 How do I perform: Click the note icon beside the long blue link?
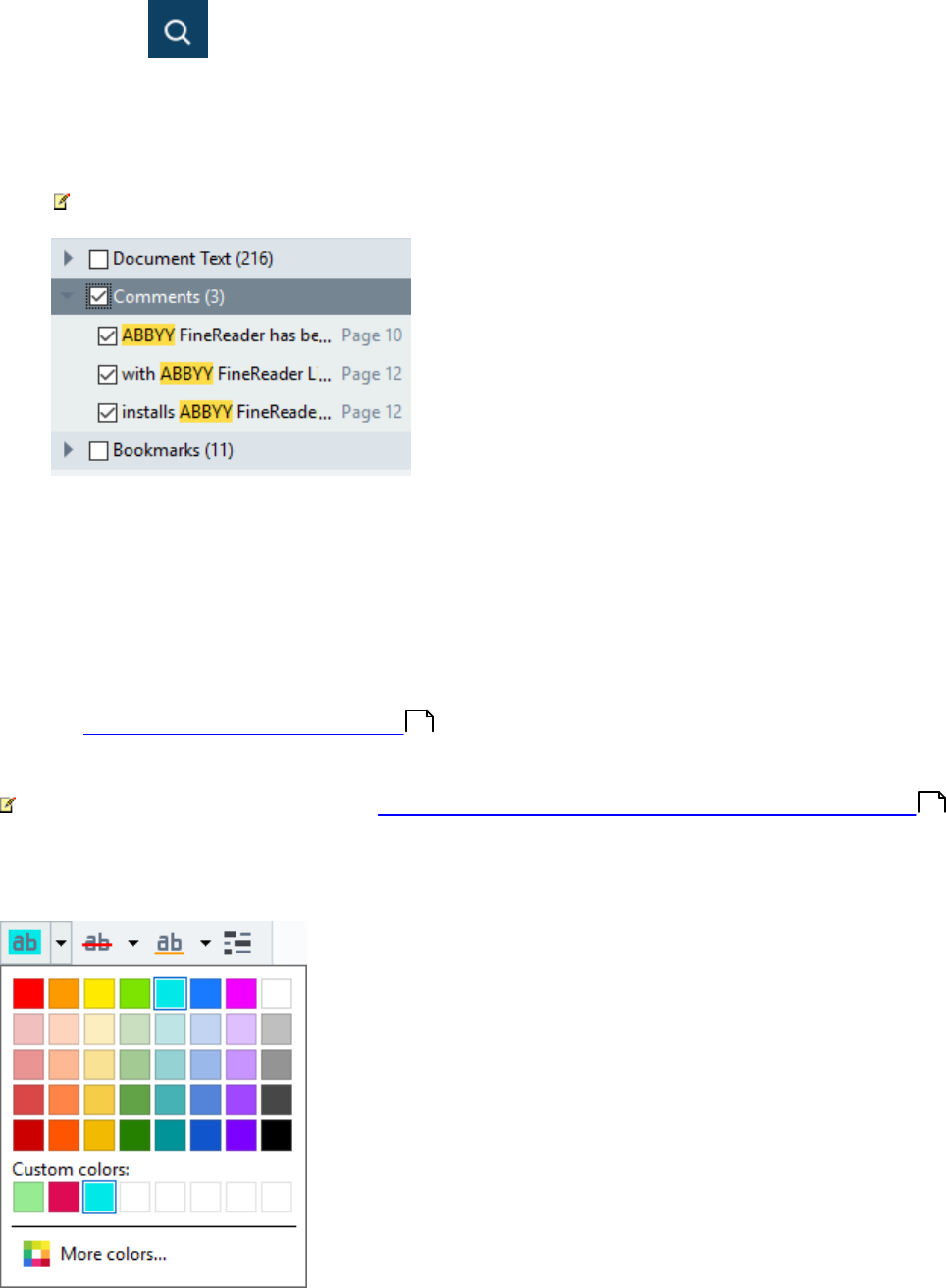(8, 804)
